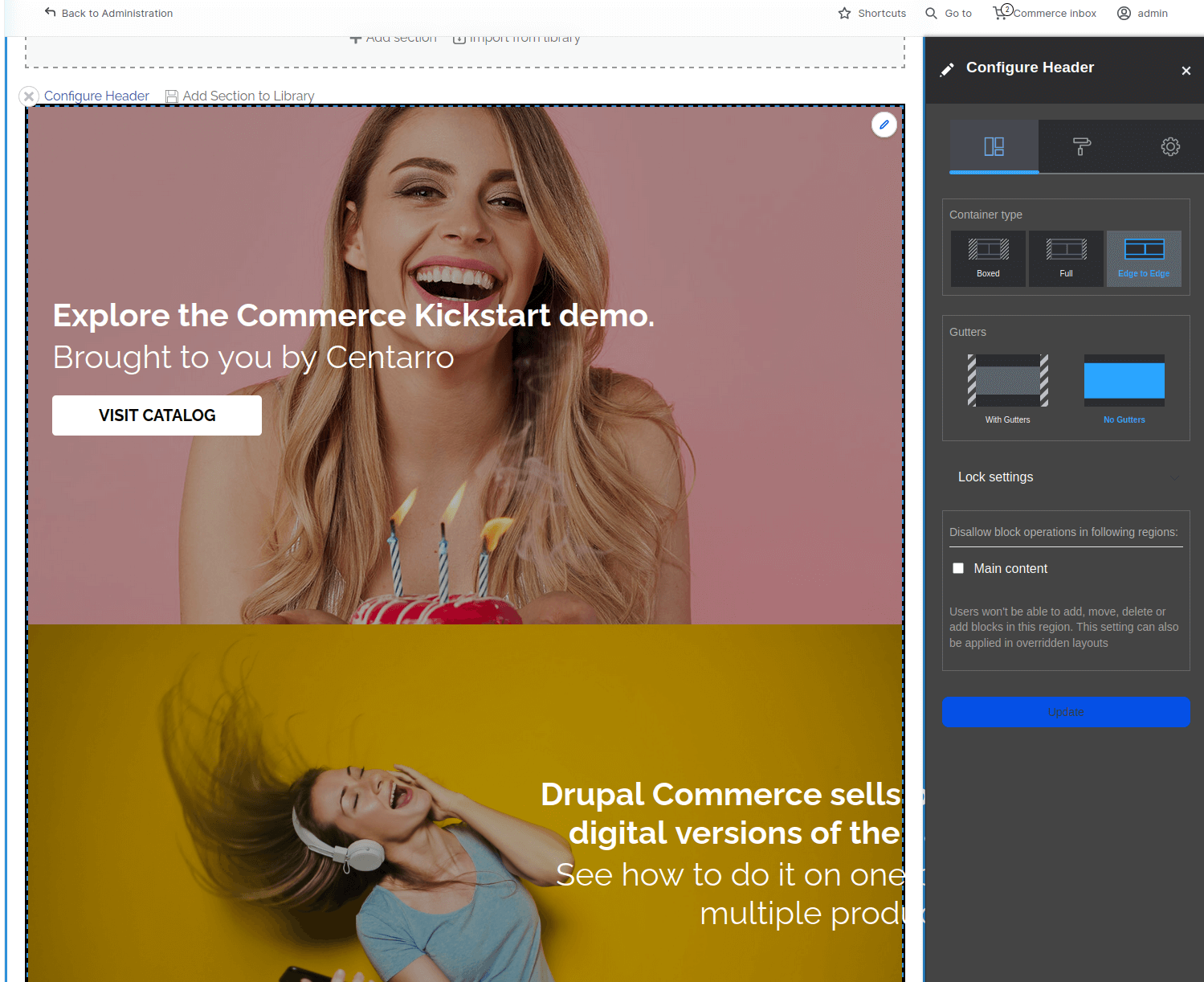Open Shortcuts star menu
The image size is (1204, 982).
pos(844,13)
